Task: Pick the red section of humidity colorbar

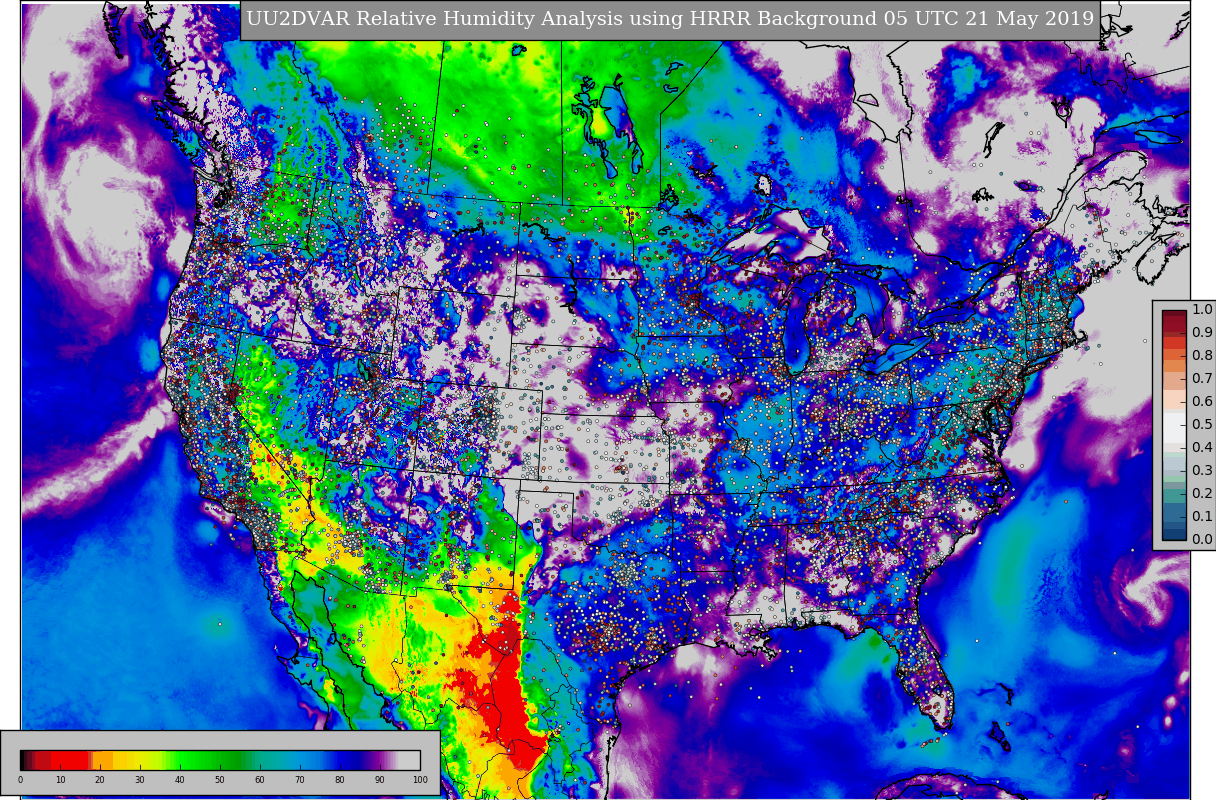Action: click(x=70, y=759)
